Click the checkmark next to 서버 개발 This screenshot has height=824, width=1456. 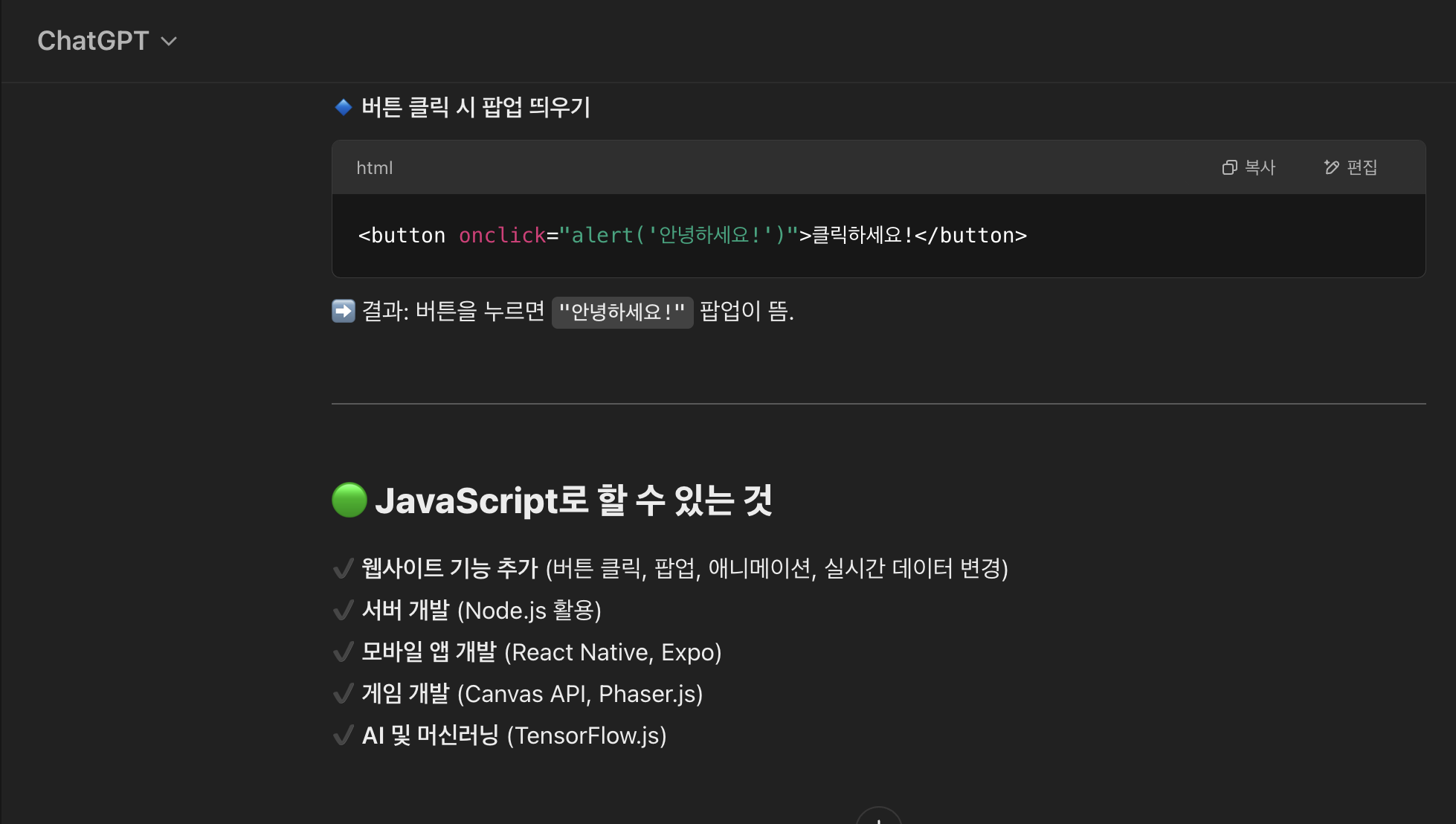[343, 611]
